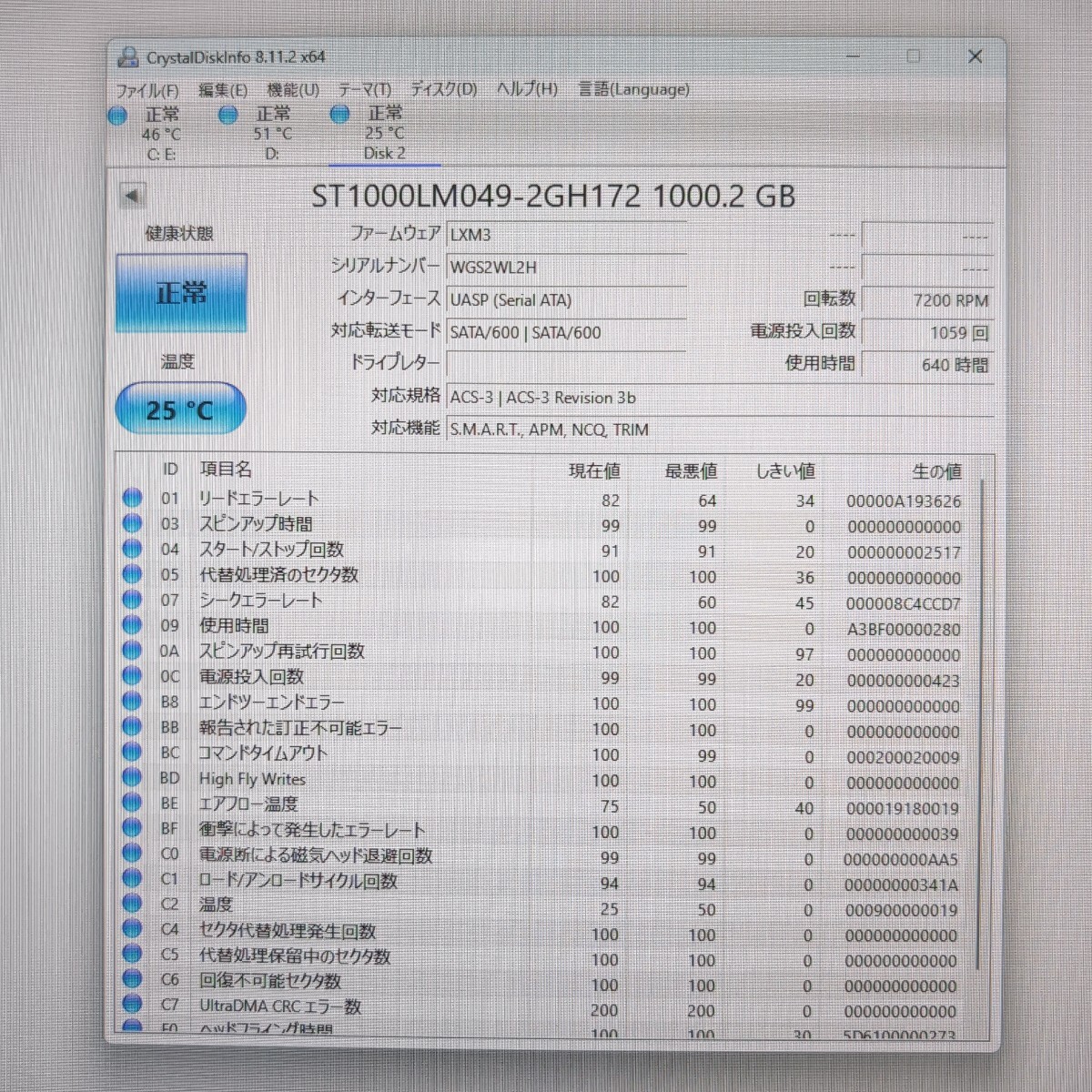Click status orb for B8 エンドツーエンドエラー

click(132, 702)
